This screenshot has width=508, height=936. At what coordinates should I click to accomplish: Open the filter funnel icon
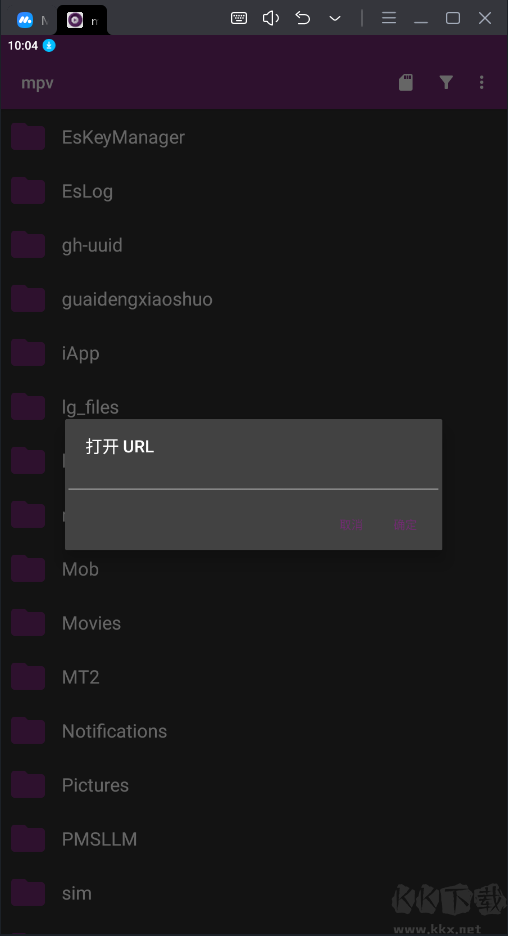point(446,82)
